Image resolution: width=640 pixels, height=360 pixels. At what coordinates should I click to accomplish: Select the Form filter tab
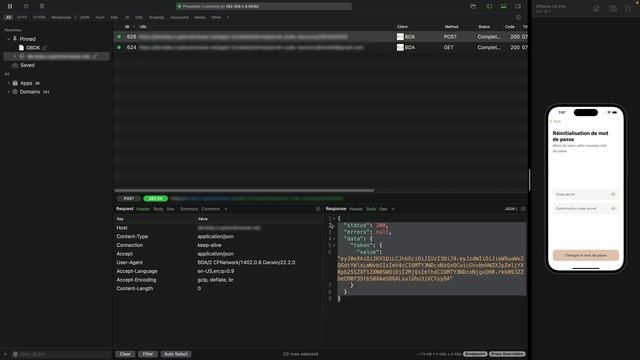point(100,18)
